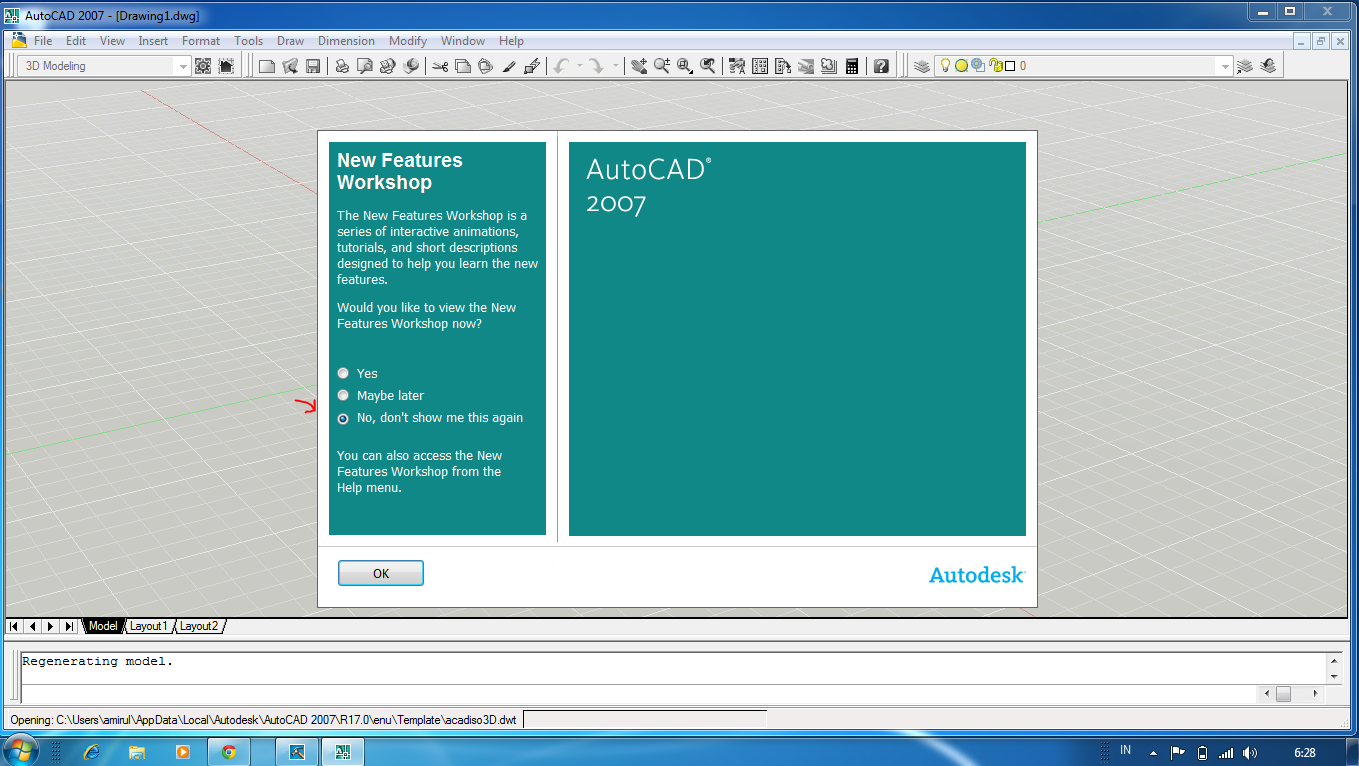Expand the layer list dropdown arrow
The image size is (1359, 766).
pyautogui.click(x=1225, y=66)
